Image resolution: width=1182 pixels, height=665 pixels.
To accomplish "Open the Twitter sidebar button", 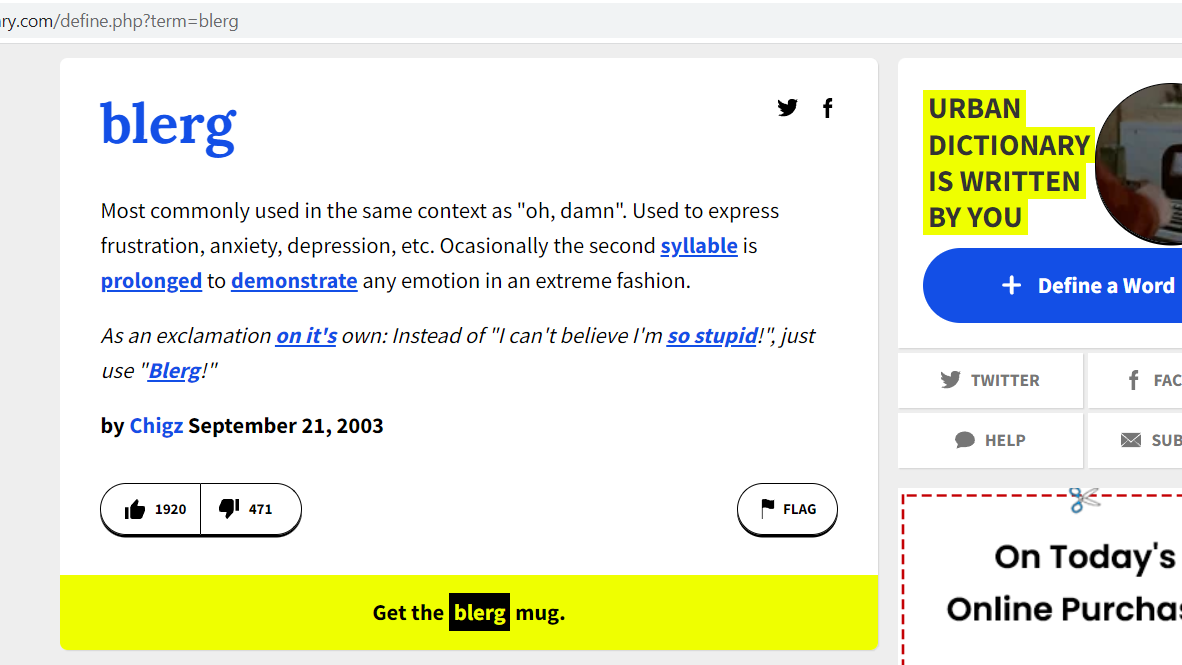I will click(x=990, y=380).
